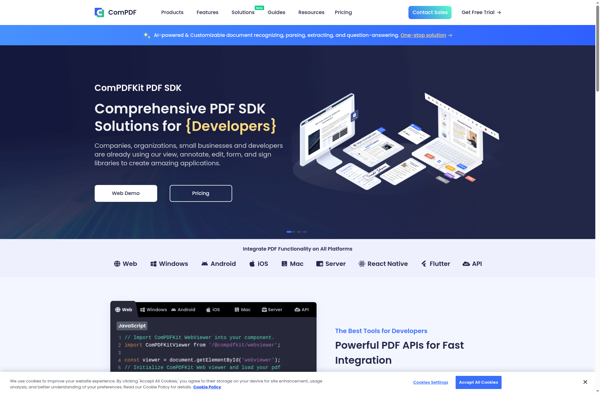Open Cookies Settings

click(430, 383)
